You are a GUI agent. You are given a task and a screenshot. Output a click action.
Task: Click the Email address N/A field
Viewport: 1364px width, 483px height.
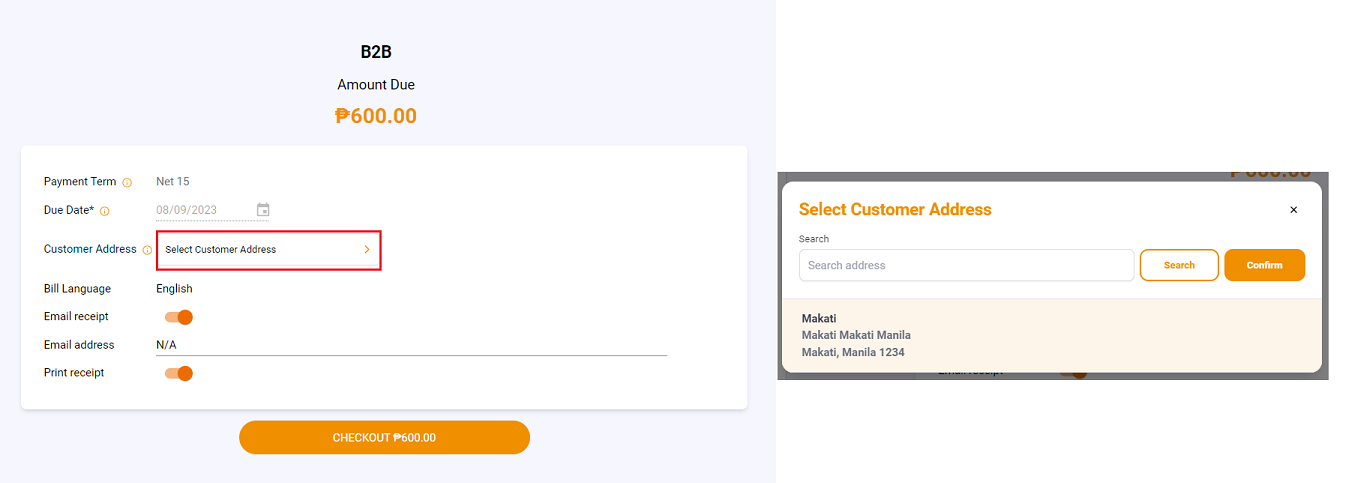click(x=411, y=345)
